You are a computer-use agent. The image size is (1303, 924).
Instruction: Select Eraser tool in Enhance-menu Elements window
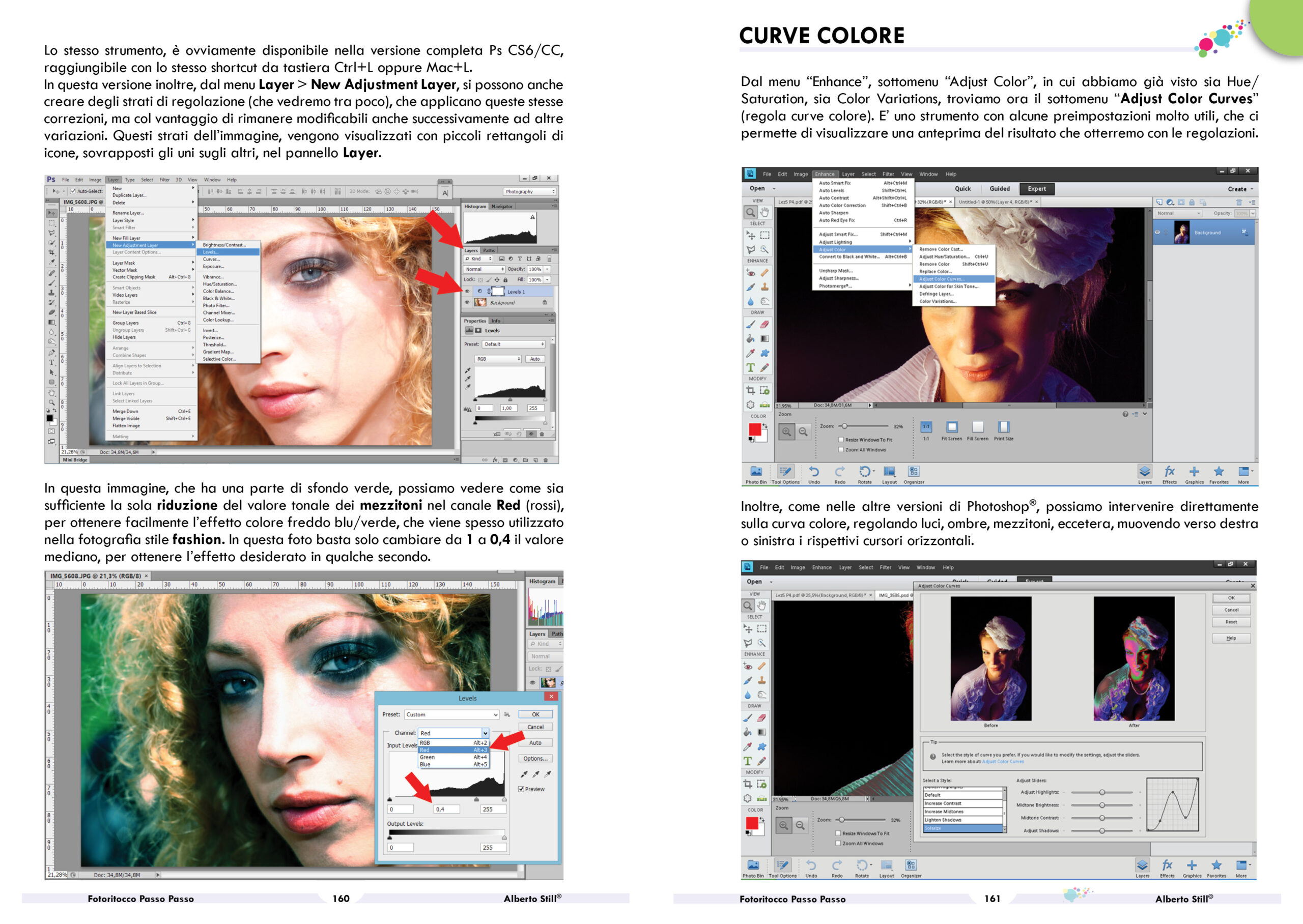pyautogui.click(x=764, y=325)
